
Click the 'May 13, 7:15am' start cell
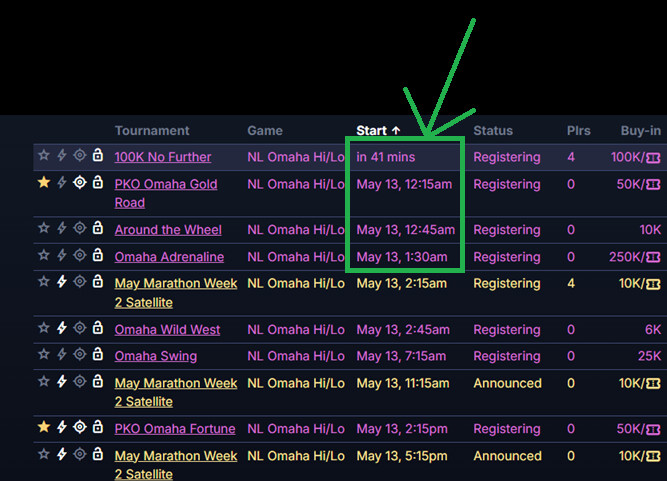[401, 356]
